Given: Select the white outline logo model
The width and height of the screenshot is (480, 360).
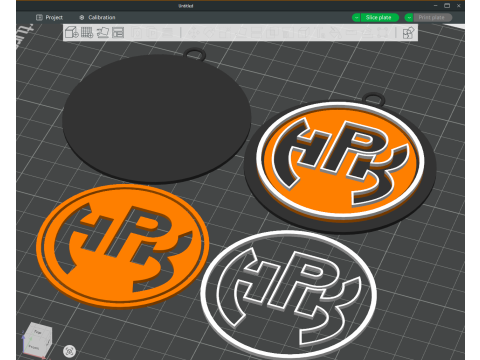Looking at the screenshot, I should (x=289, y=295).
